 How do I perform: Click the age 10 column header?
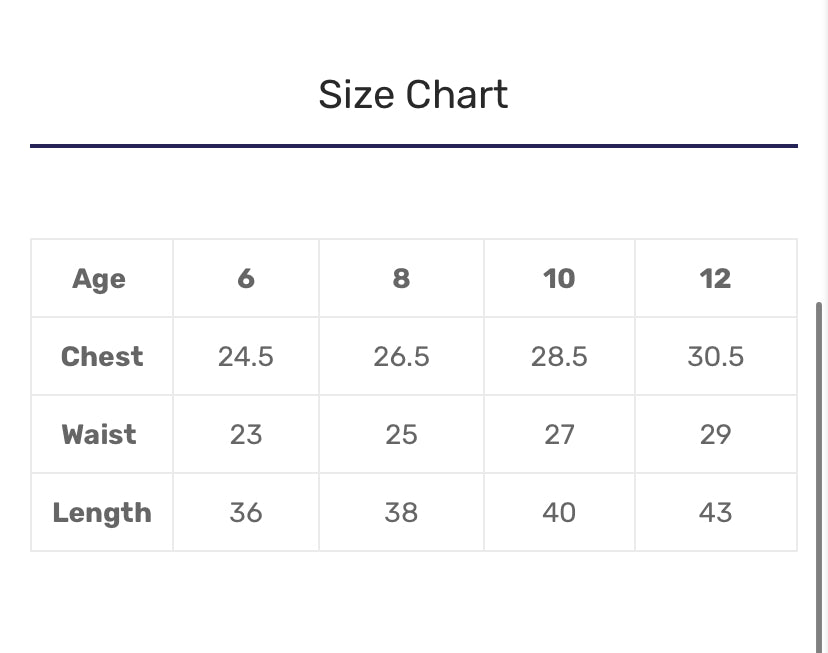[559, 279]
